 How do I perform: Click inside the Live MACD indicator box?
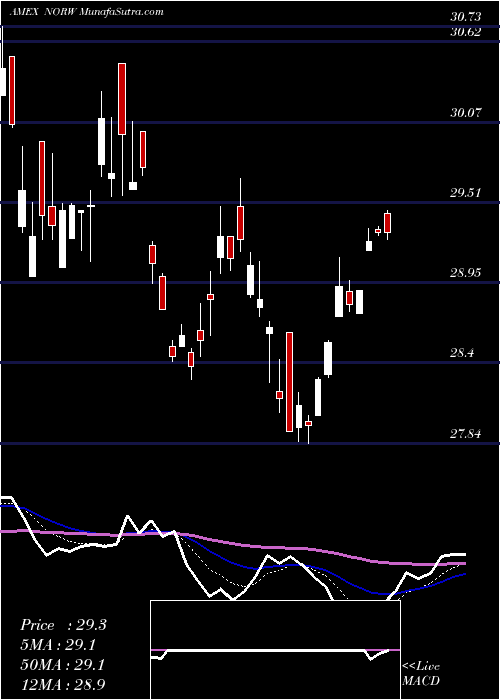pyautogui.click(x=275, y=650)
